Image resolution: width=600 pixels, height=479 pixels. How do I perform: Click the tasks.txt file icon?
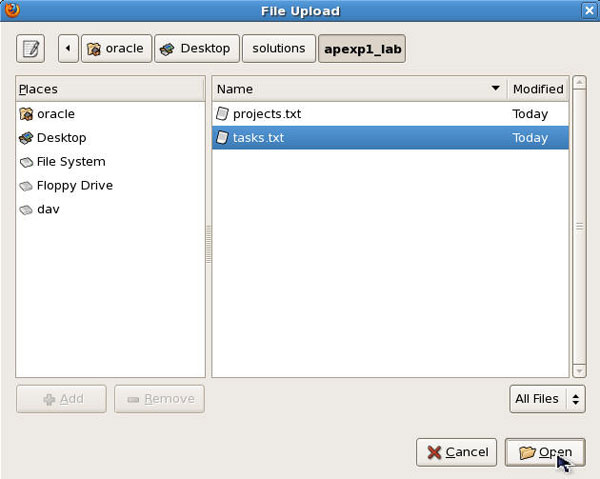point(222,137)
